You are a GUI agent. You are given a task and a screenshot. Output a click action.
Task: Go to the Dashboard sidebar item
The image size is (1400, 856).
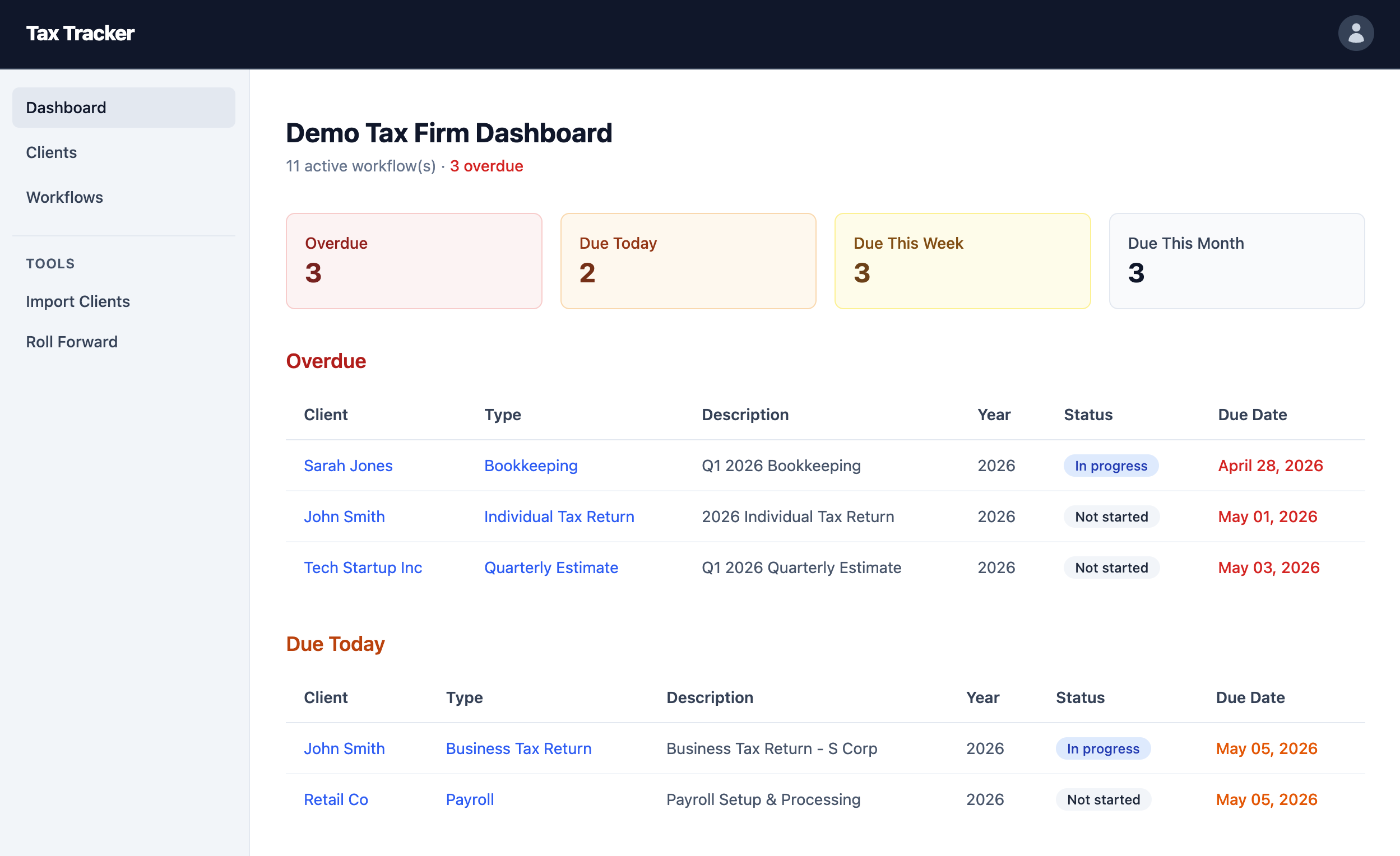coord(124,108)
